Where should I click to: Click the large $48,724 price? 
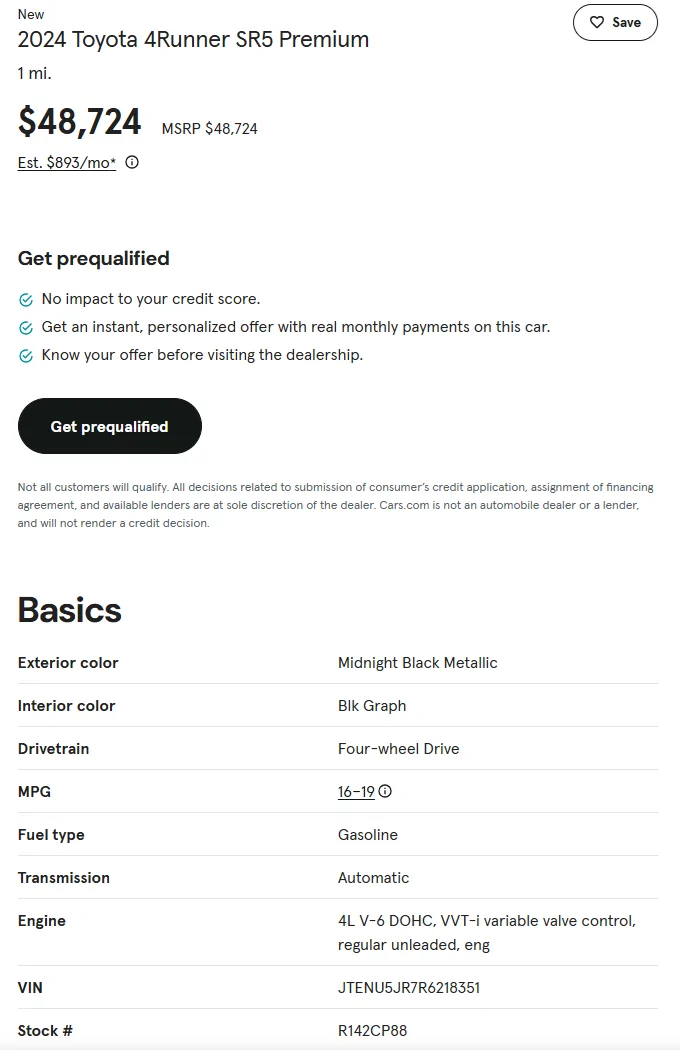pyautogui.click(x=80, y=122)
